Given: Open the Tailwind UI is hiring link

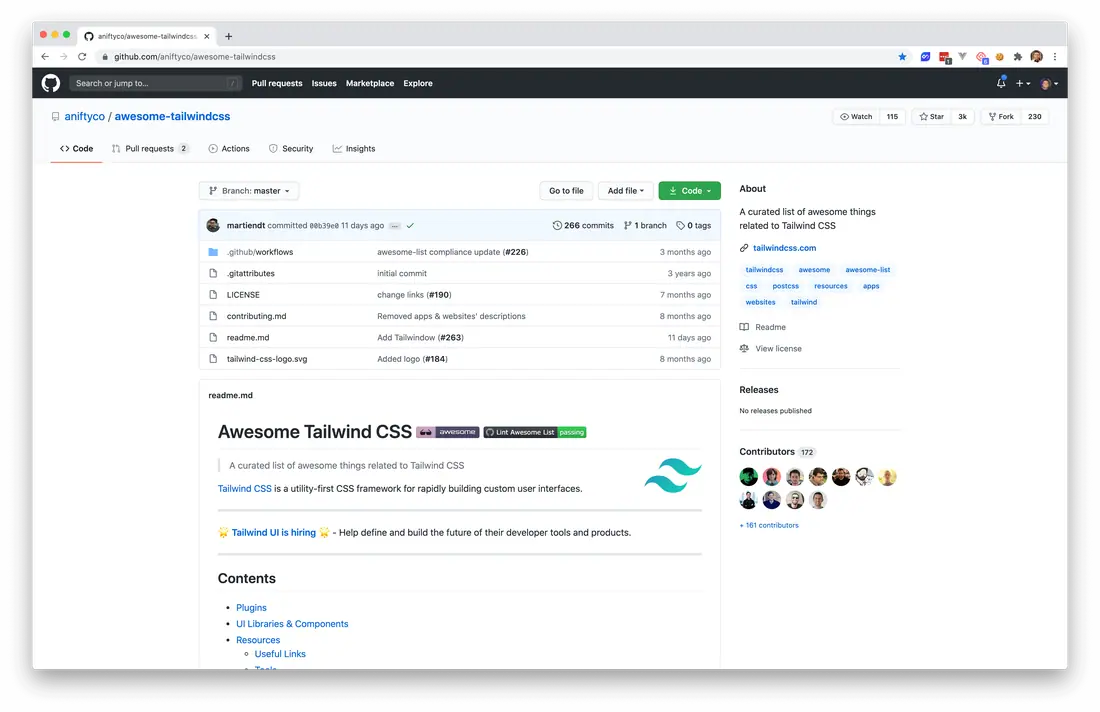Looking at the screenshot, I should [274, 532].
